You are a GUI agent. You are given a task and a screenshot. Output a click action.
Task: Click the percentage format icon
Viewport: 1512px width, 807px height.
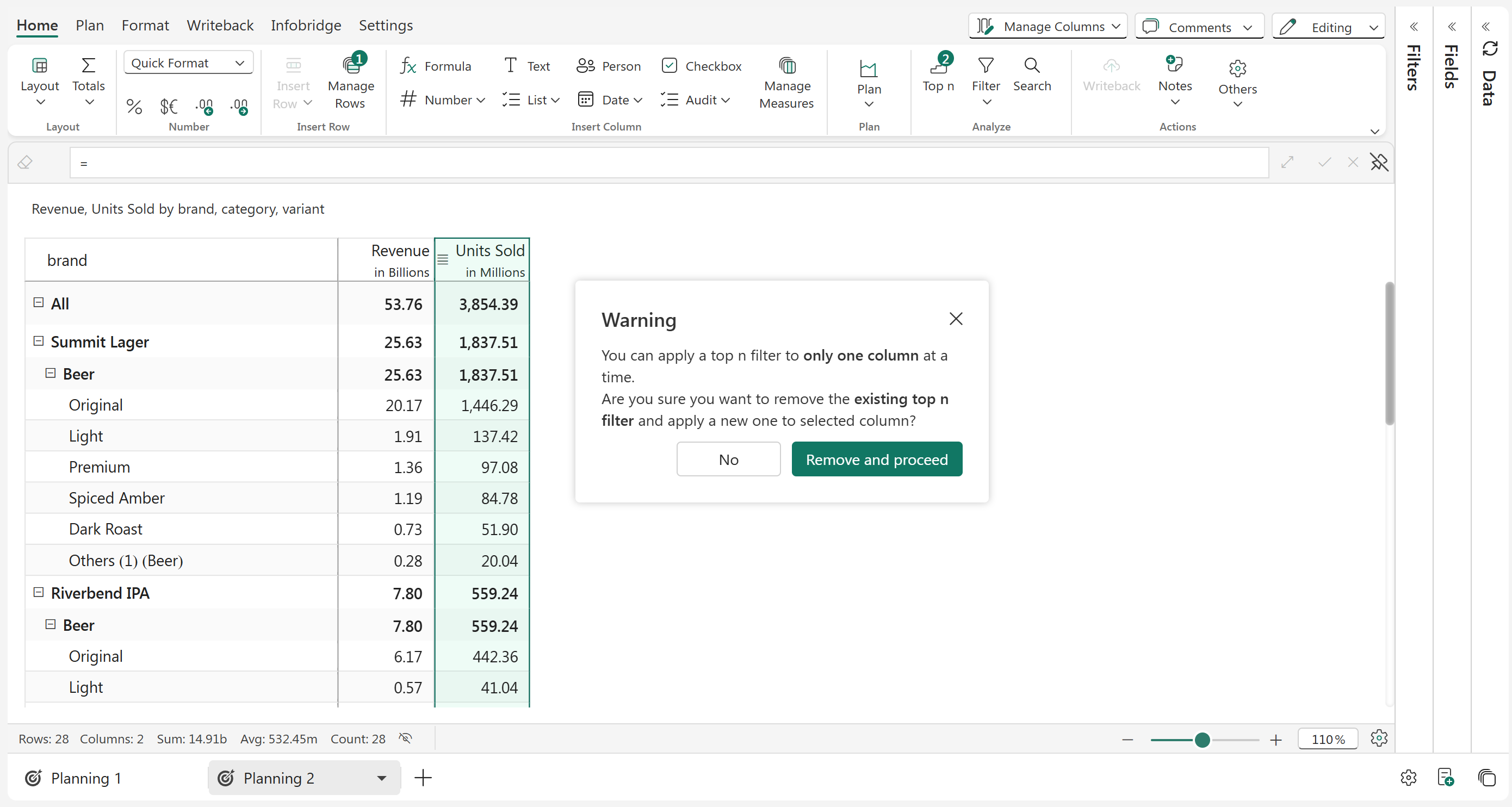[134, 106]
